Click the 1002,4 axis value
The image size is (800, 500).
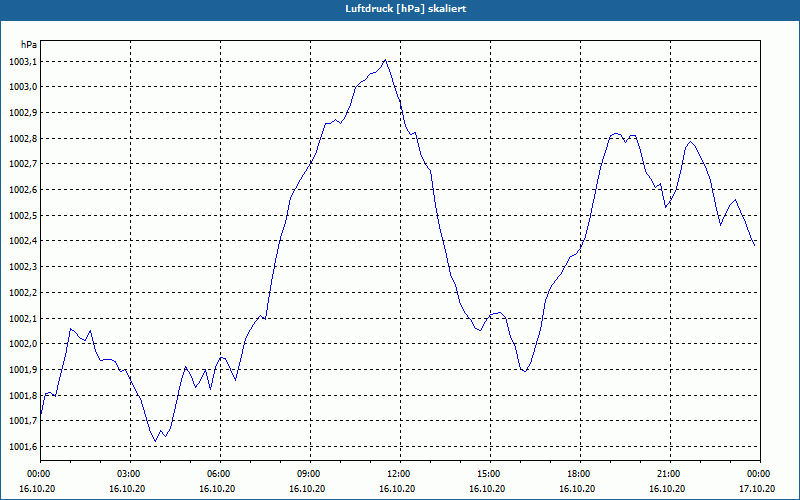[x=23, y=241]
